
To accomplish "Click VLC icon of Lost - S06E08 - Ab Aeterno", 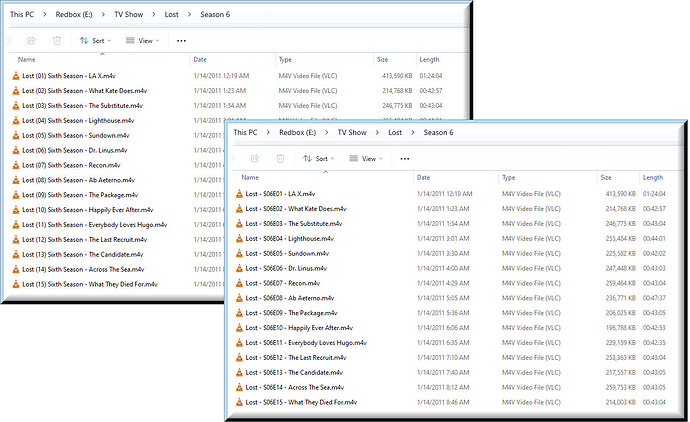I will (x=239, y=298).
